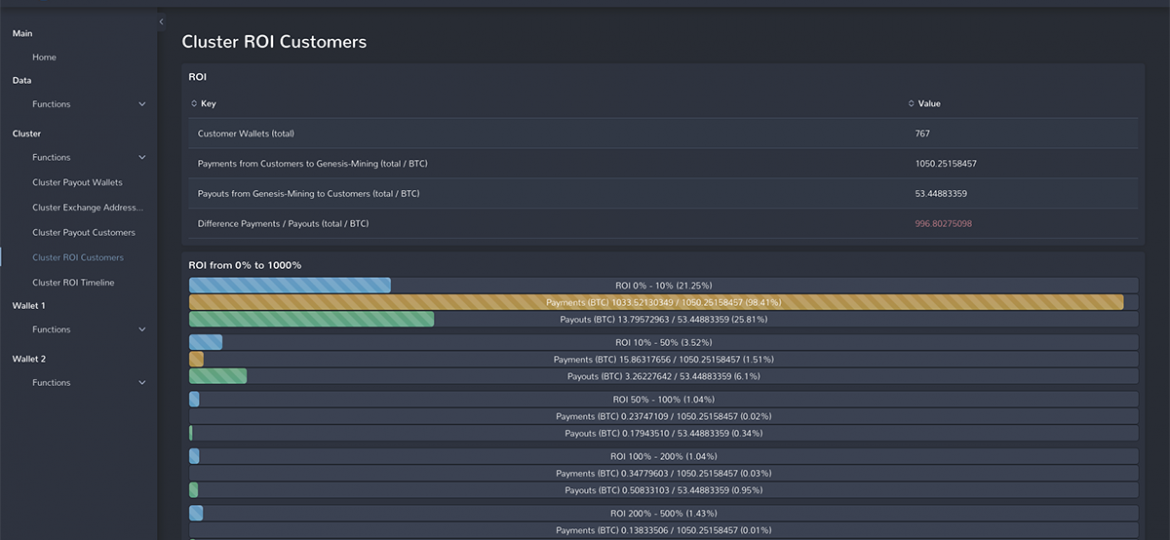Select the Main section heading
This screenshot has width=1170, height=540.
tap(22, 34)
